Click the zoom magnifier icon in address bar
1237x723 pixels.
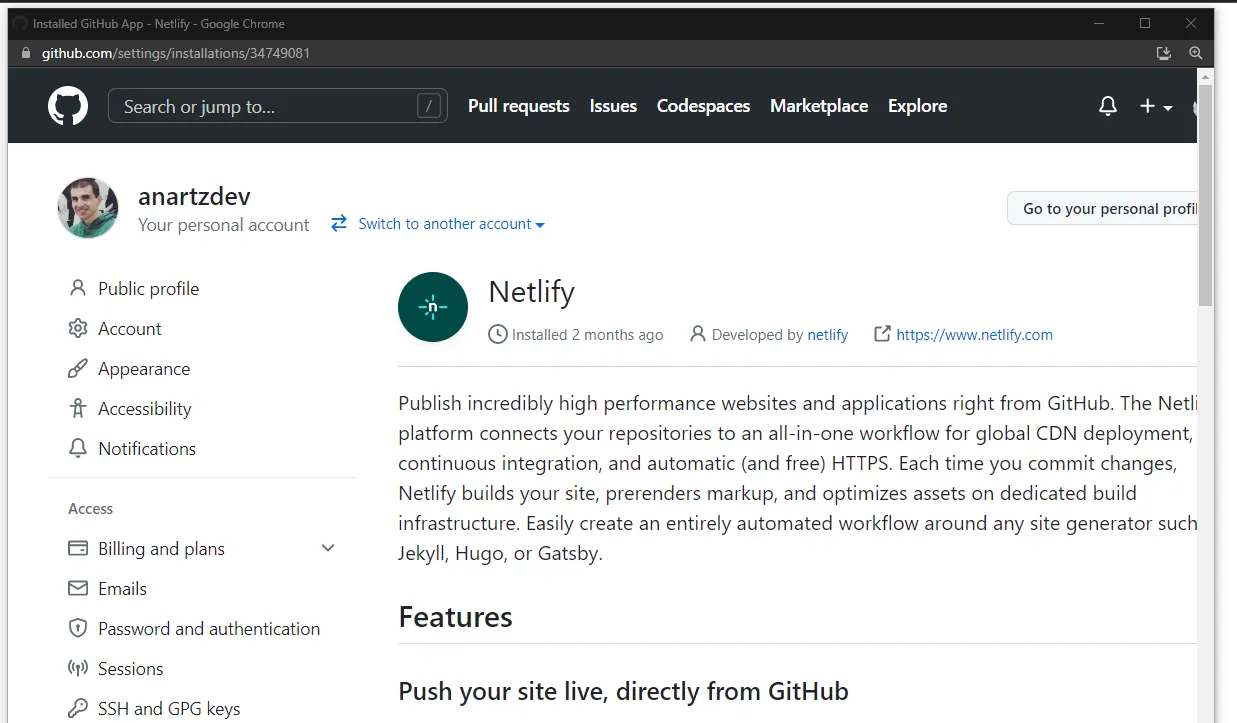[1195, 53]
